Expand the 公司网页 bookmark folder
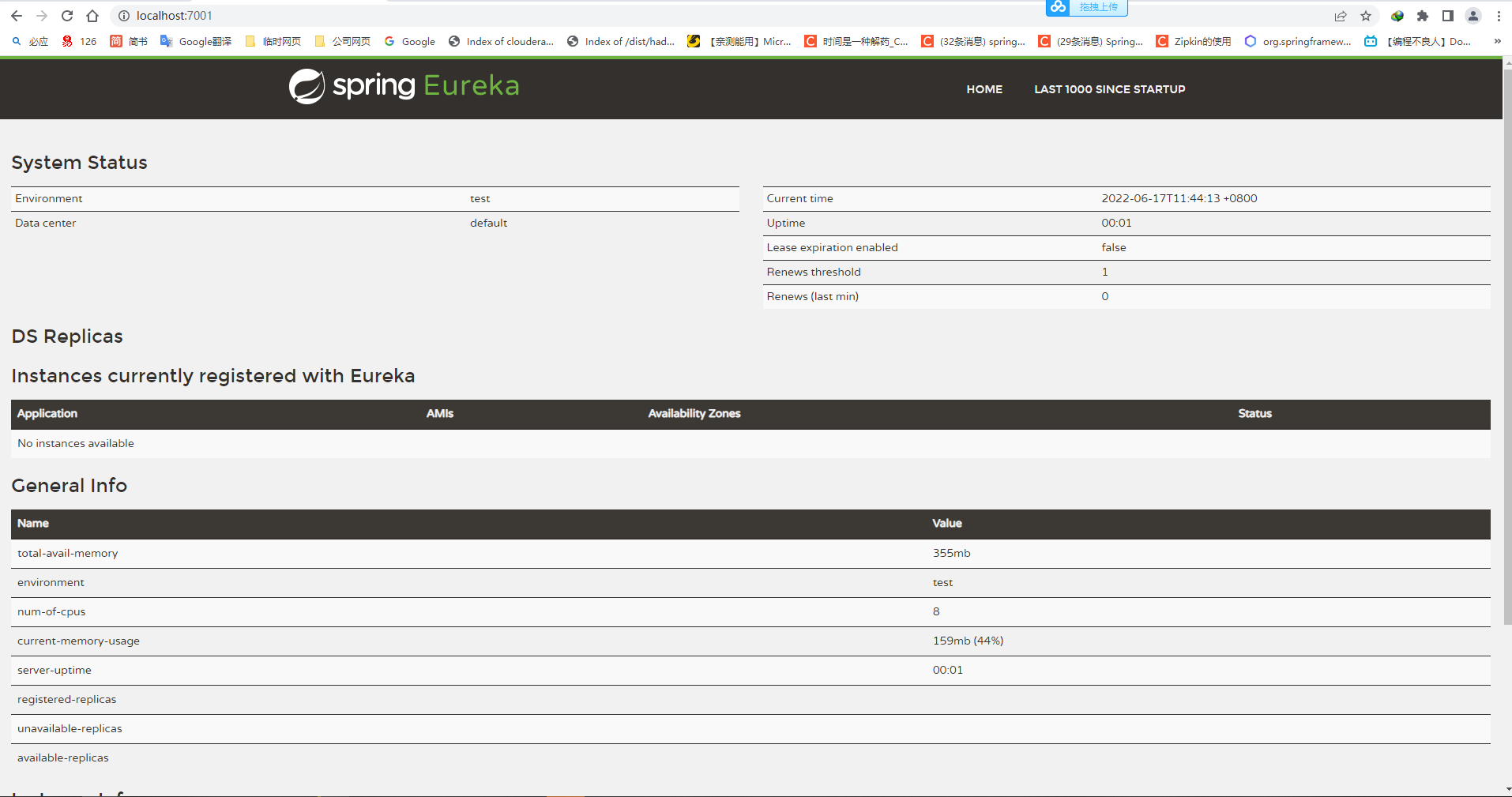 point(342,41)
